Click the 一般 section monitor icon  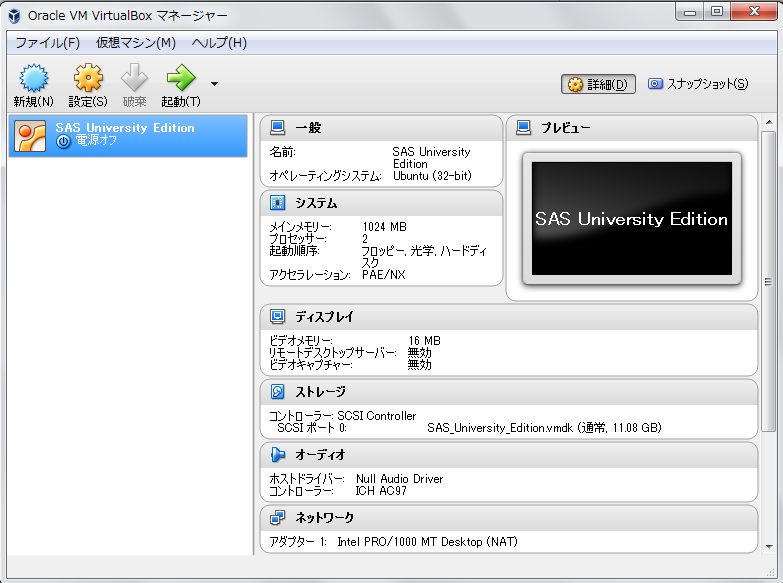click(278, 128)
